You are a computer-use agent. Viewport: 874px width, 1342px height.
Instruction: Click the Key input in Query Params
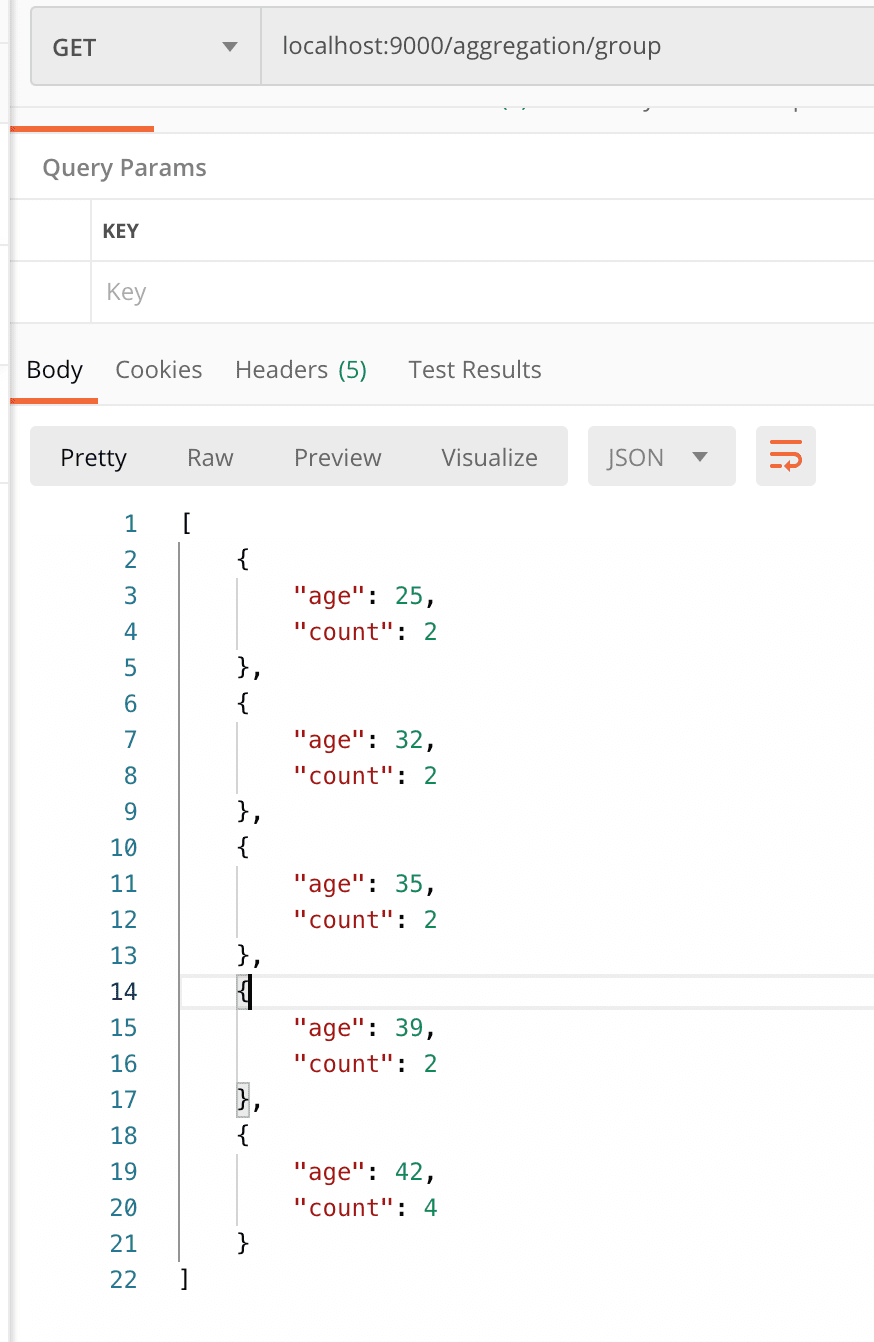(x=480, y=292)
